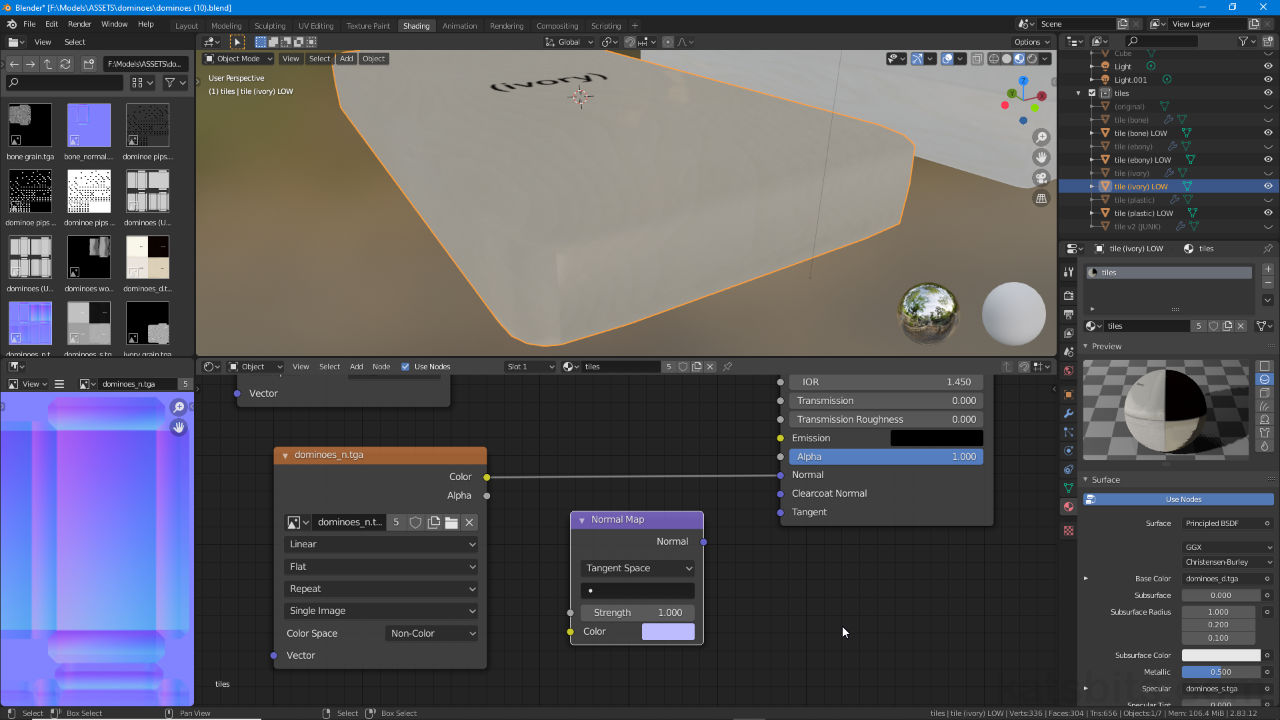Open the Render menu in the top bar

pyautogui.click(x=79, y=23)
